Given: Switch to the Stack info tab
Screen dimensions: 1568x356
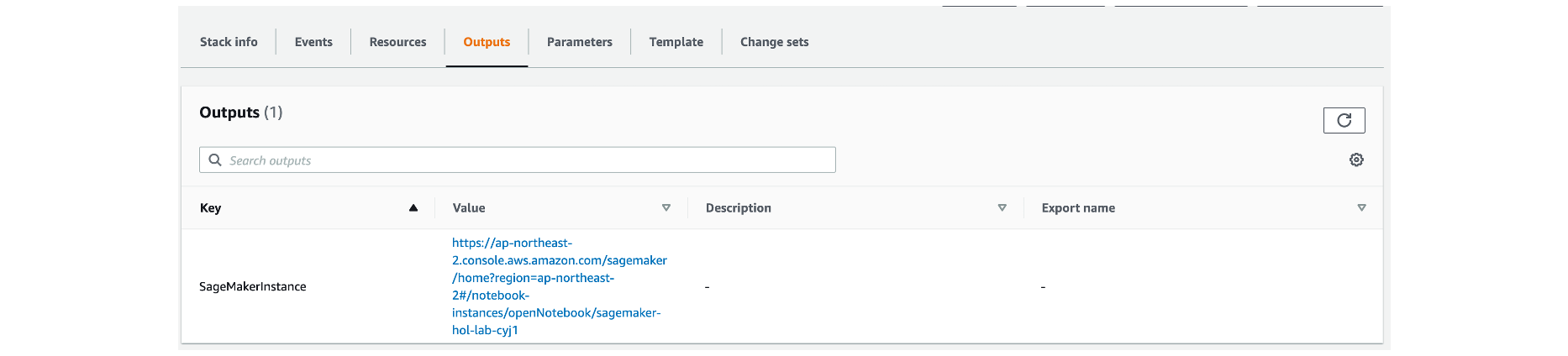Looking at the screenshot, I should pos(229,42).
